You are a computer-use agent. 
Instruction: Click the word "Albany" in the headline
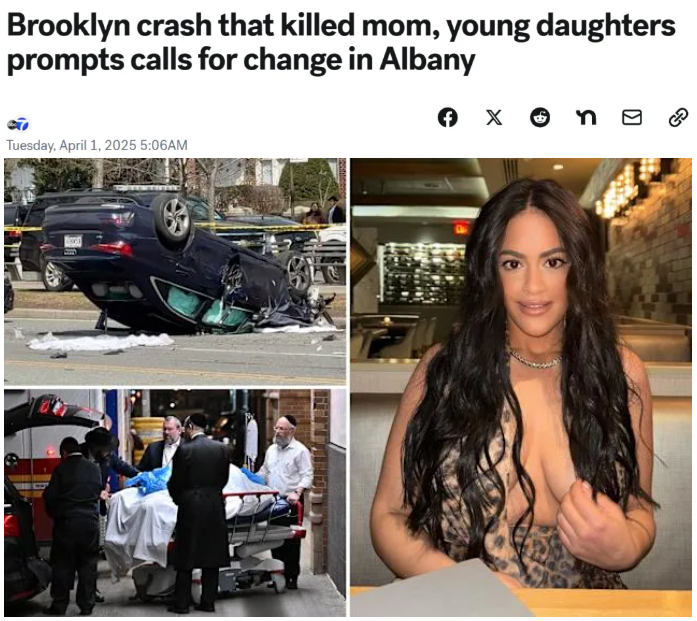coord(427,60)
